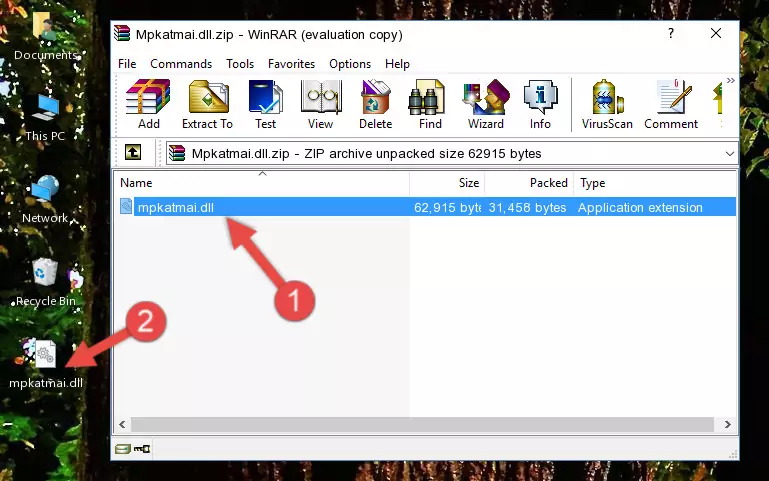Viewport: 769px width, 481px height.
Task: Click the Add archive toolbar icon
Action: click(148, 104)
